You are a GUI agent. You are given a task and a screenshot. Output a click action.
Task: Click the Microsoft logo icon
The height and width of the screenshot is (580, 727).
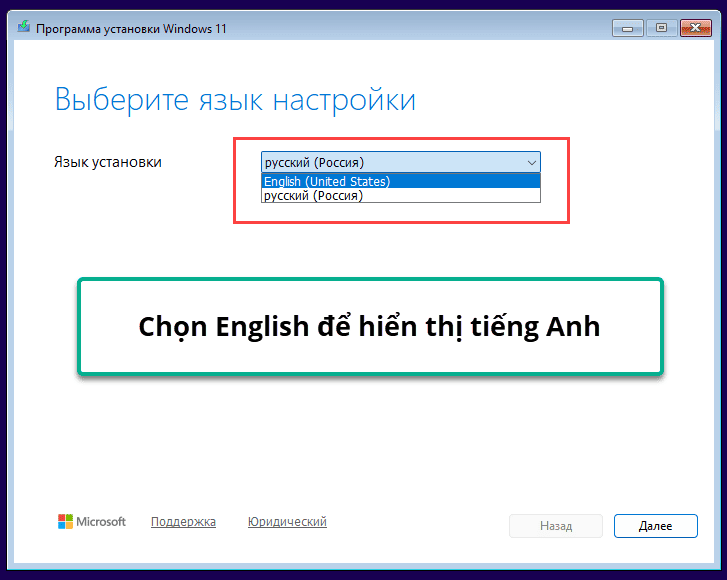point(65,522)
